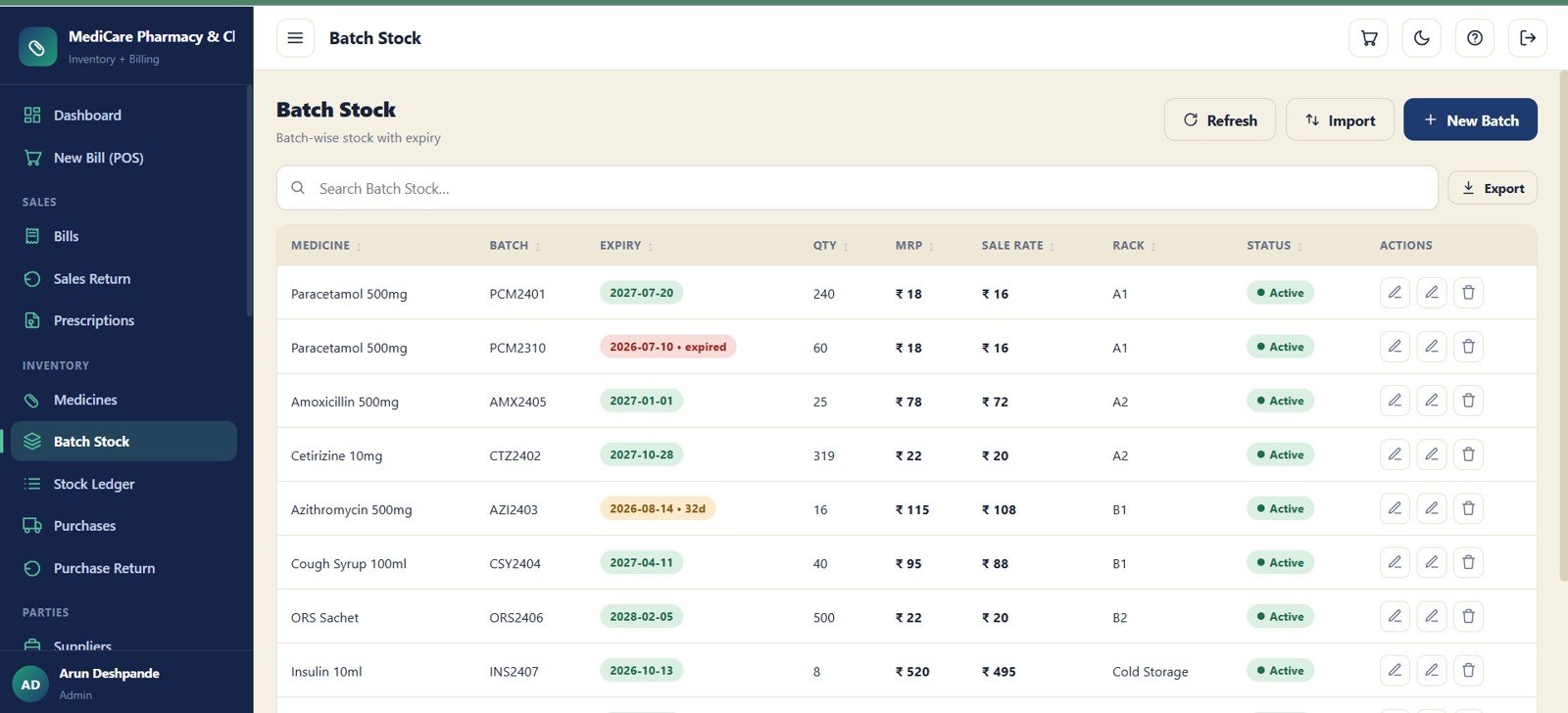The height and width of the screenshot is (713, 1568).
Task: Select Batch Stock in the sidebar
Action: click(x=123, y=441)
